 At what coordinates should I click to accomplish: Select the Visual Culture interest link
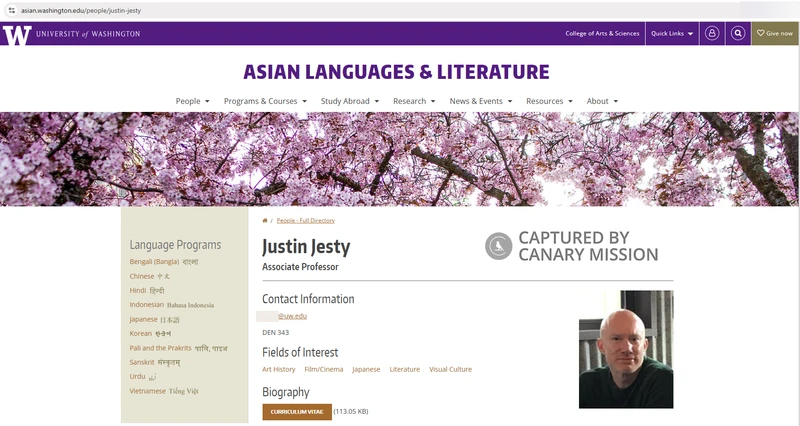(451, 369)
